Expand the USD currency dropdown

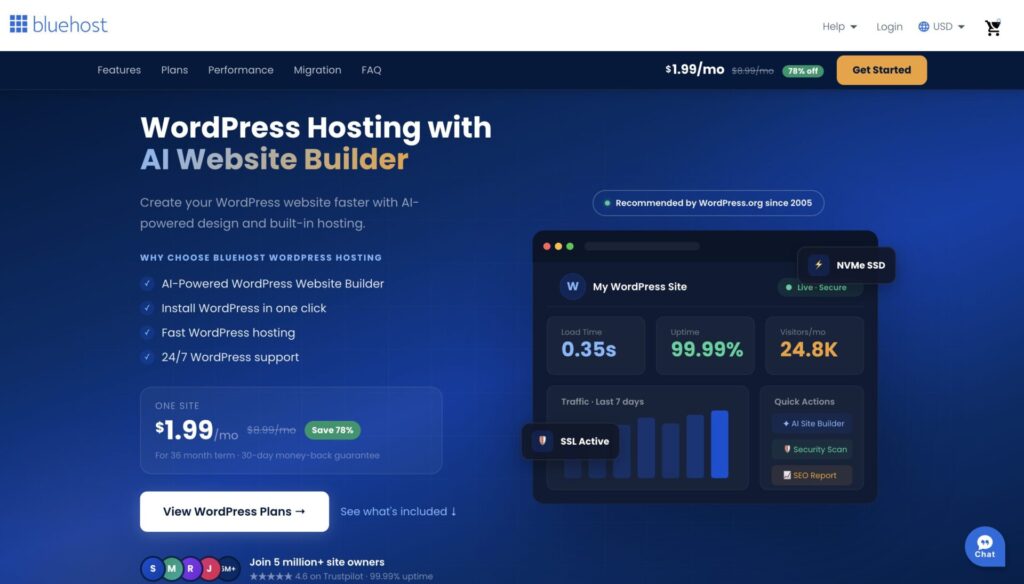tap(948, 27)
